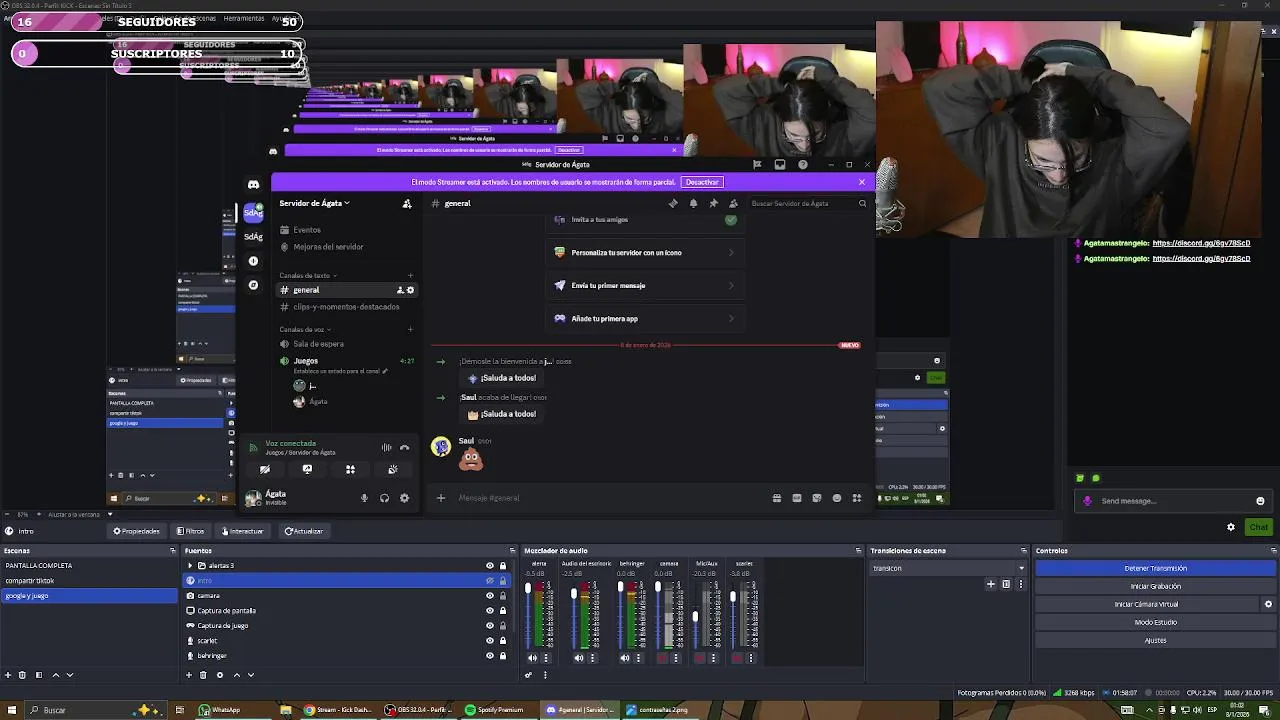Viewport: 1280px width, 720px height.
Task: Open Discord threads icon
Action: (x=673, y=203)
